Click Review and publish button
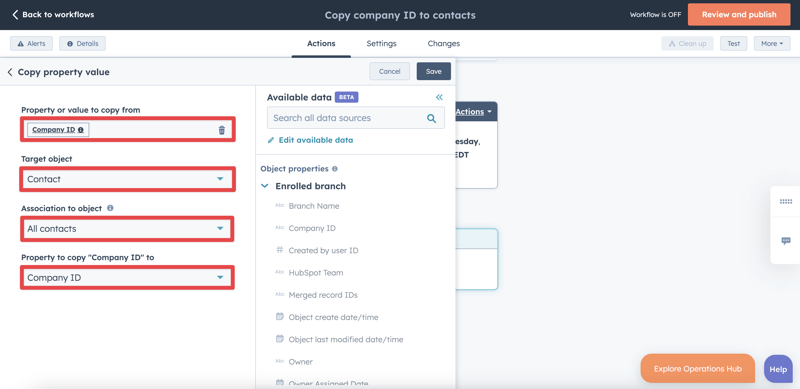The height and width of the screenshot is (389, 800). (x=739, y=15)
